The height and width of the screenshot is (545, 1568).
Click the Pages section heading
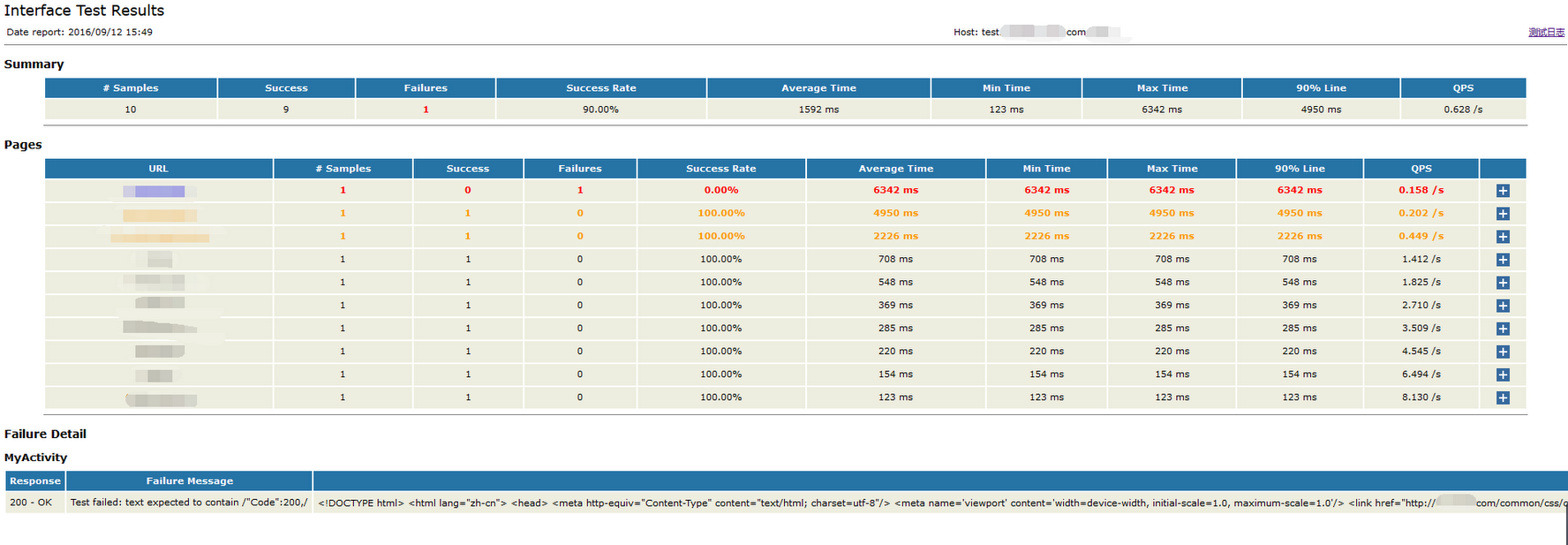pyautogui.click(x=23, y=145)
